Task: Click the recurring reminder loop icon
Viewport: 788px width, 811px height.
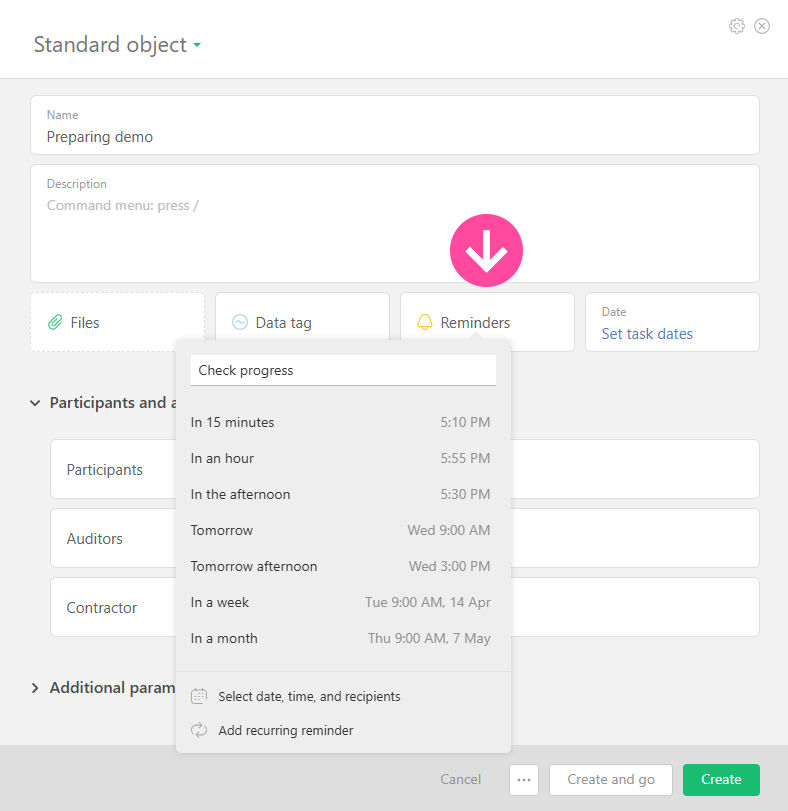Action: [199, 730]
